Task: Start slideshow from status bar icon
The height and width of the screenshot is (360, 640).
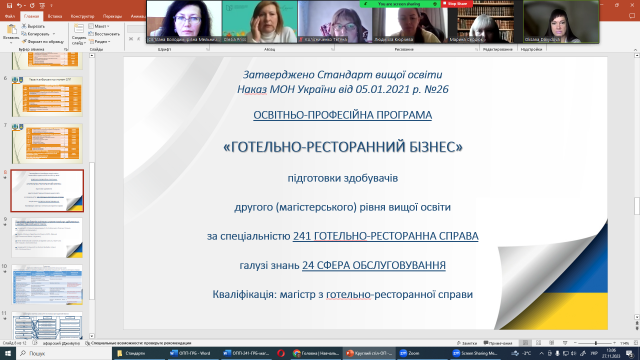Action: click(565, 343)
